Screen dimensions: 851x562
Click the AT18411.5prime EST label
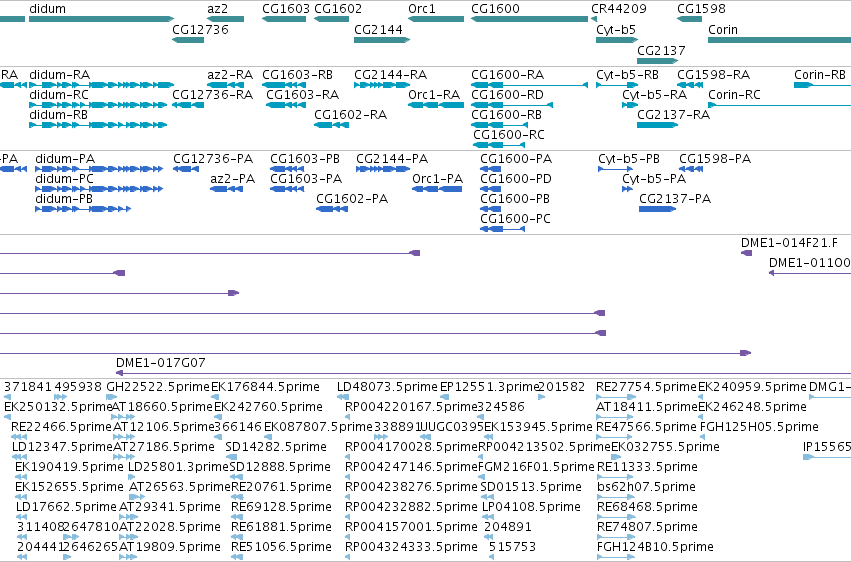[x=646, y=407]
